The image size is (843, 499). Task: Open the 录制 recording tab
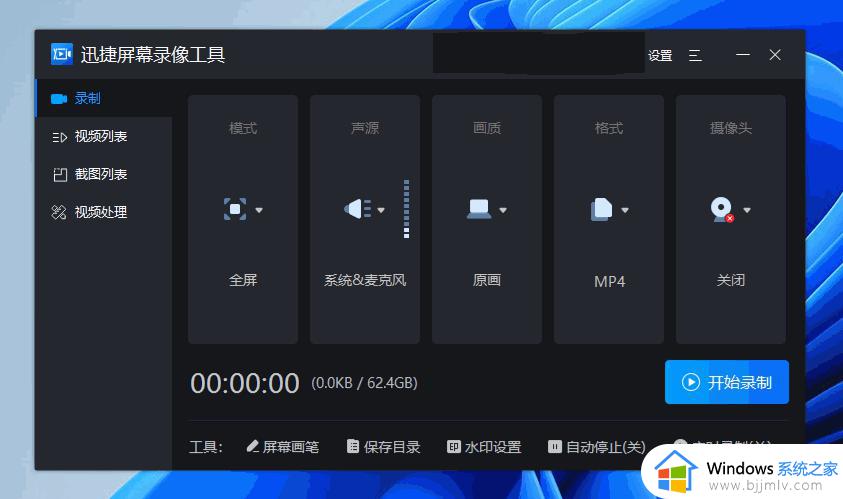pyautogui.click(x=104, y=98)
